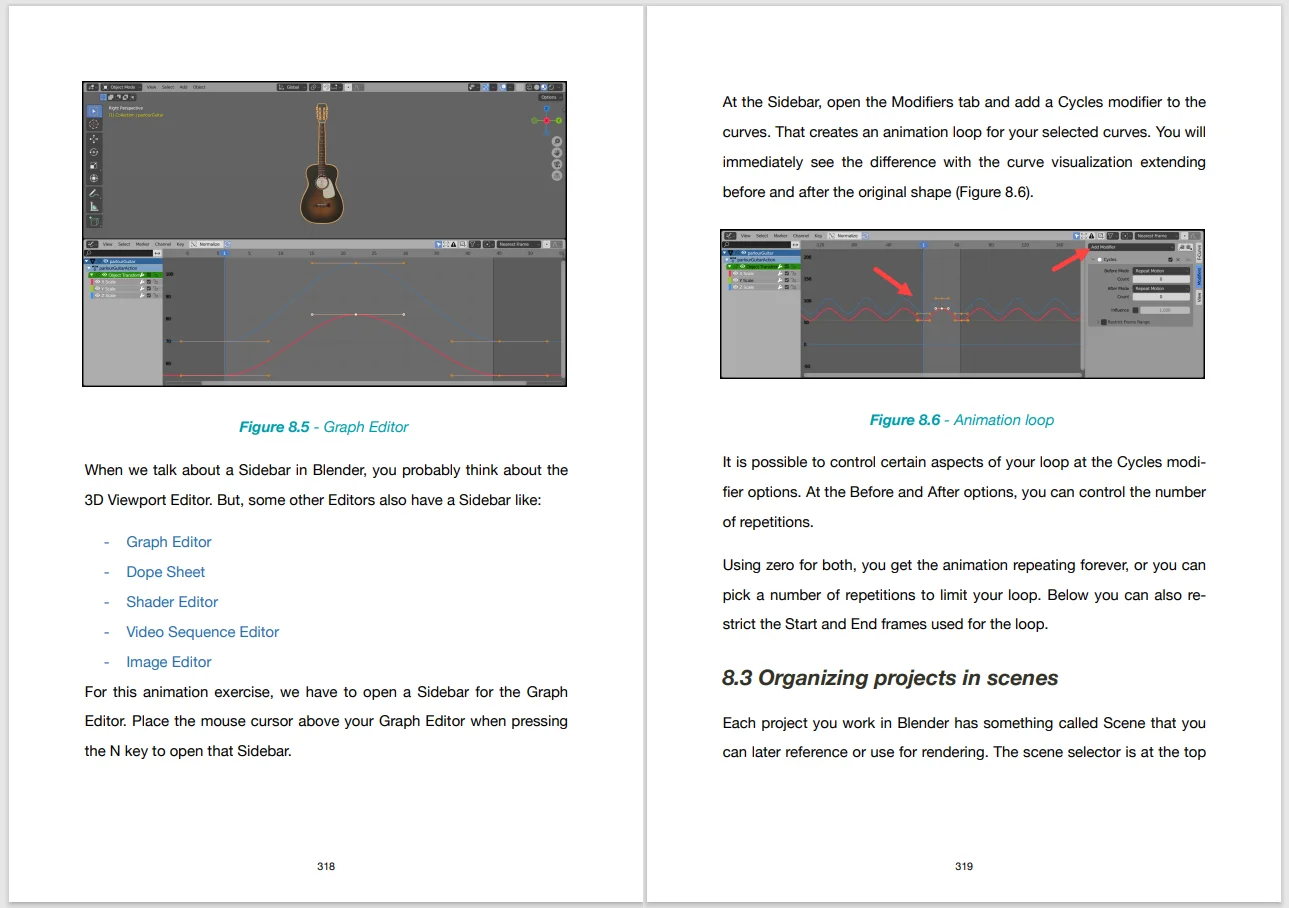This screenshot has width=1289, height=908.
Task: Click the Add Cube tool icon
Action: coord(94,220)
